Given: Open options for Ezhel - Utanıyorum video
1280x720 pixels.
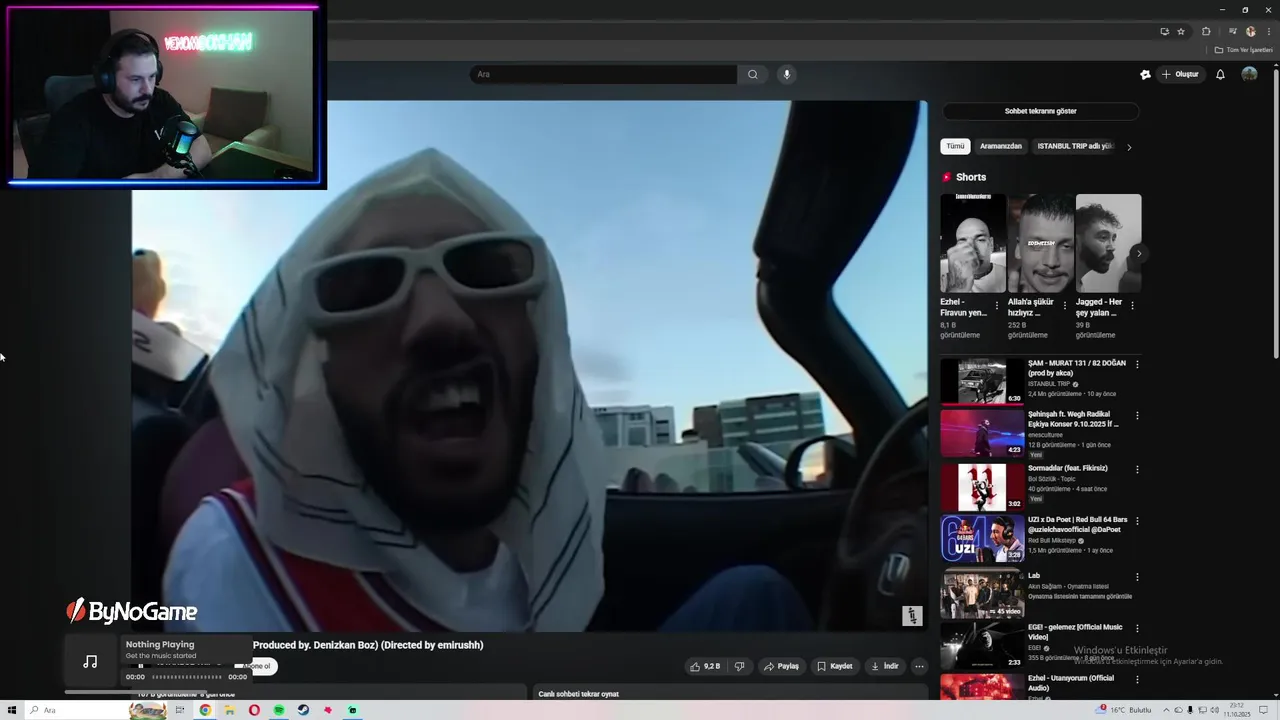Looking at the screenshot, I should [x=1137, y=681].
